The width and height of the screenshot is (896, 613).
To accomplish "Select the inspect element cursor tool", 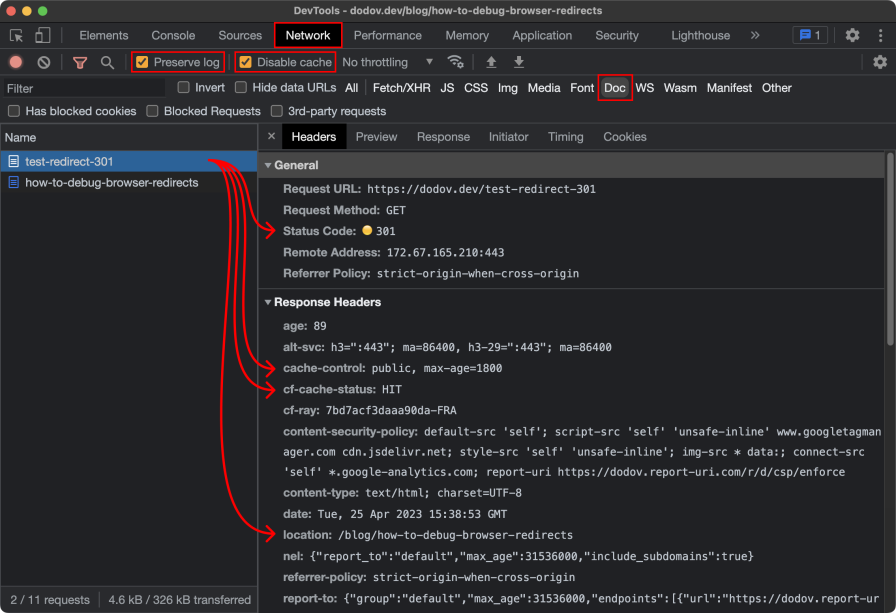I will [x=16, y=35].
